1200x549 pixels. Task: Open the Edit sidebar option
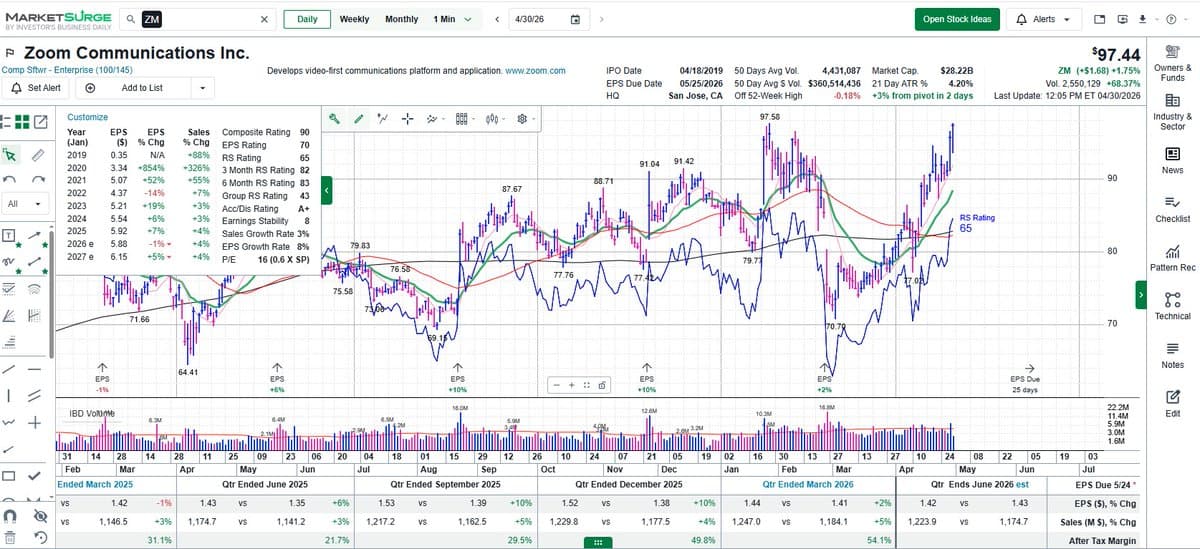[x=1172, y=403]
